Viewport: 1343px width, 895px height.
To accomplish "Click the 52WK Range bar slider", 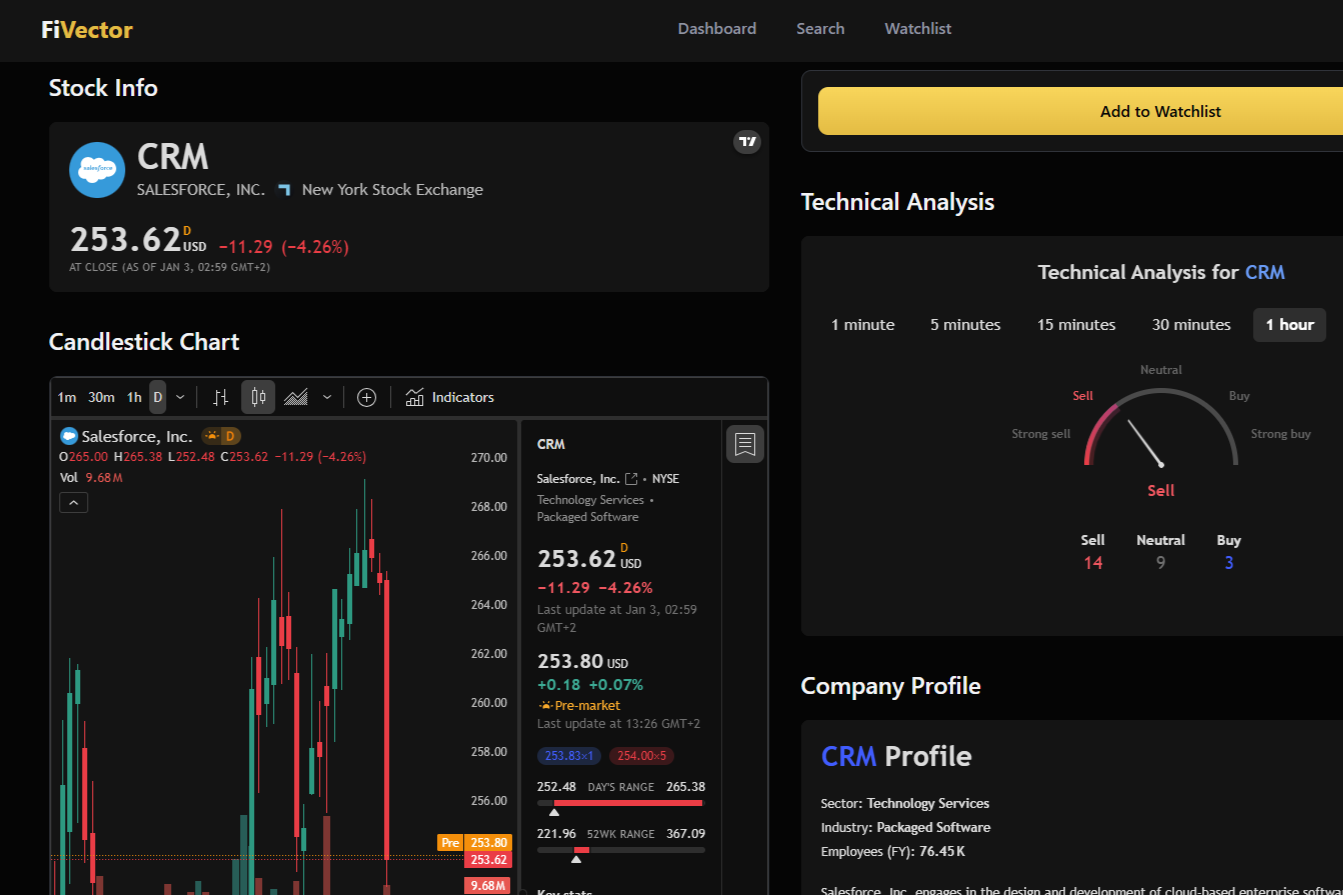I will pos(621,850).
